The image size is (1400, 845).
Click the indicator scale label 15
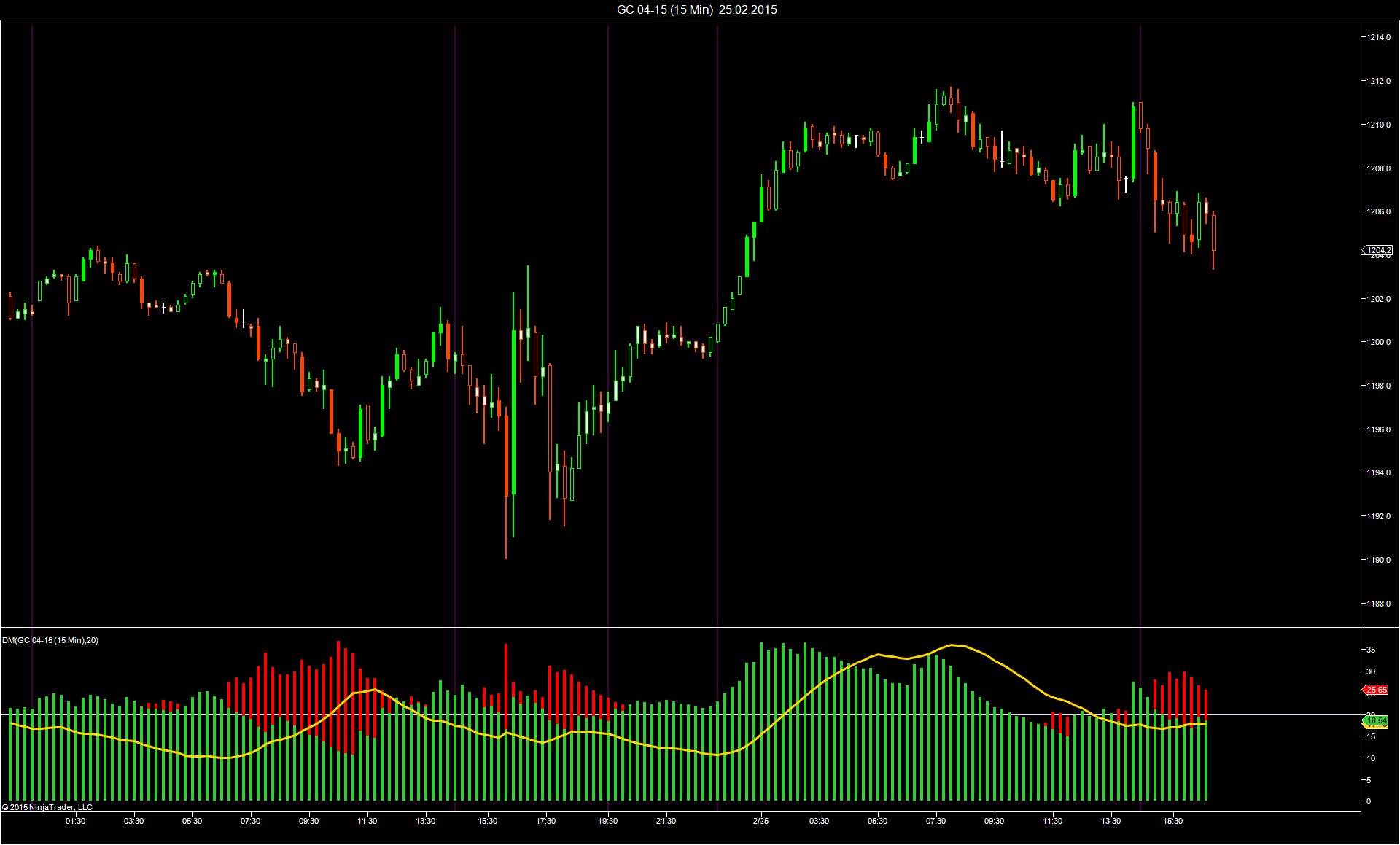click(x=1372, y=736)
